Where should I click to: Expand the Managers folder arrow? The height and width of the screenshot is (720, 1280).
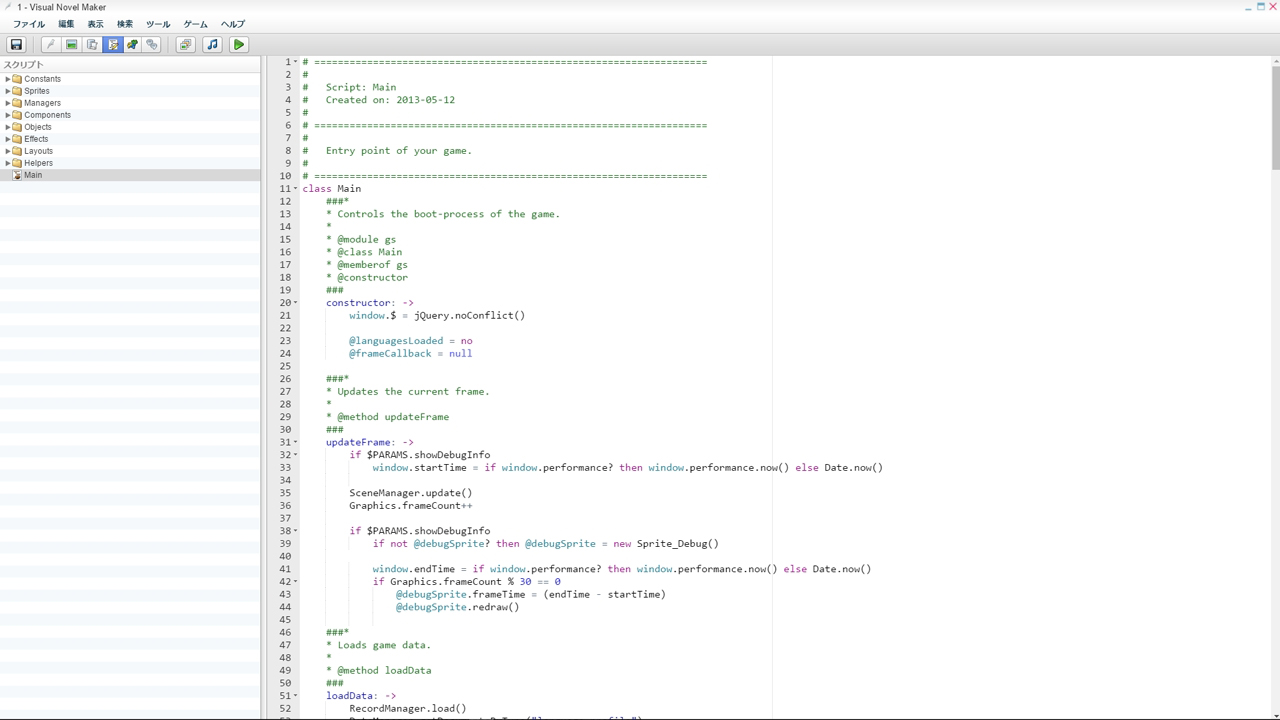click(8, 103)
